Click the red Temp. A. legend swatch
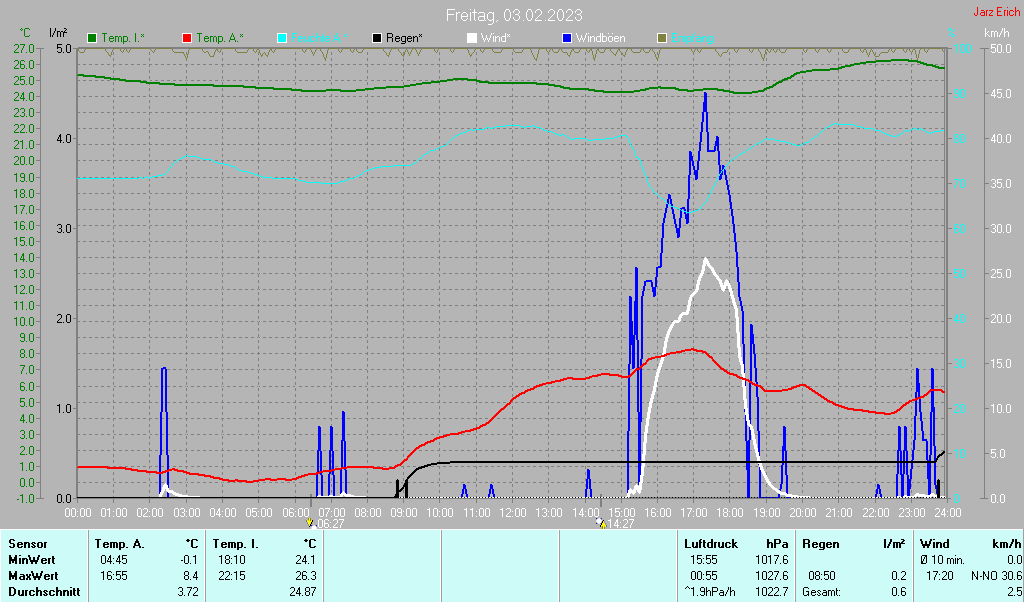This screenshot has width=1024, height=602. coord(187,38)
